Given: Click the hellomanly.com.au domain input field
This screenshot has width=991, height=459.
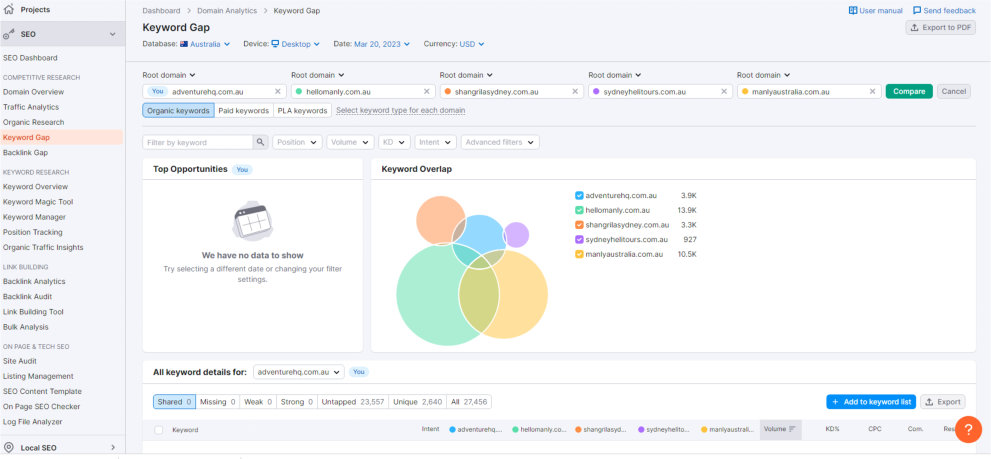Looking at the screenshot, I should pyautogui.click(x=363, y=92).
